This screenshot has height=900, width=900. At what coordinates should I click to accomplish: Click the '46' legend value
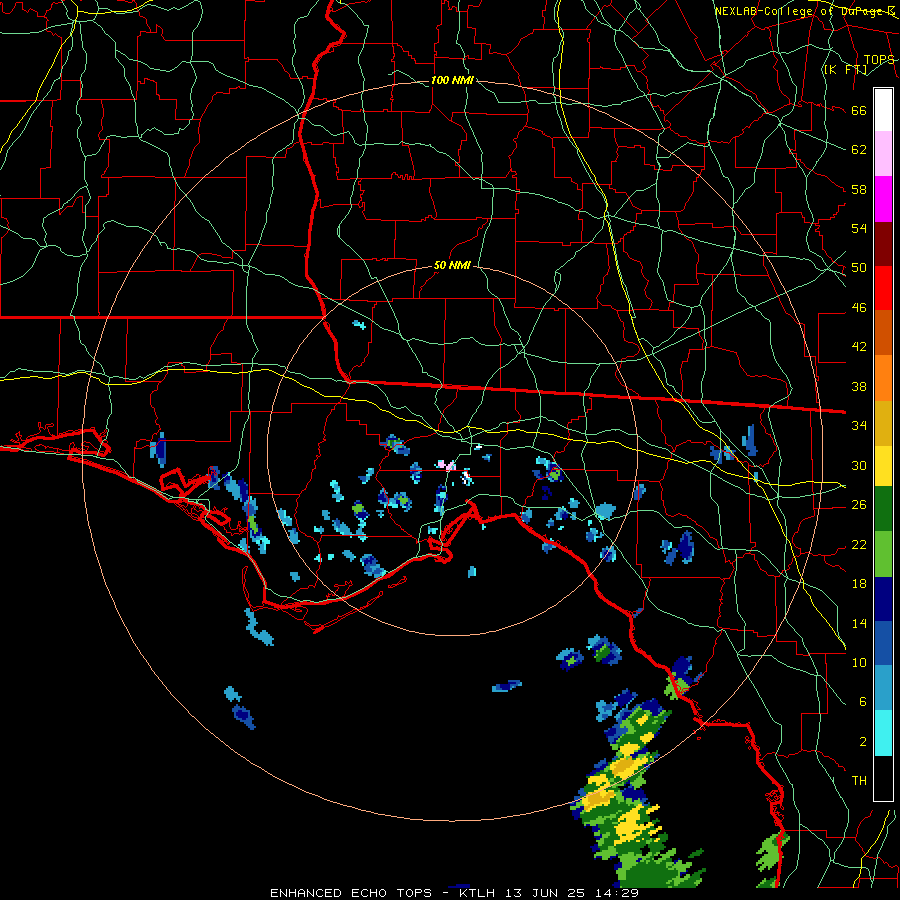point(859,307)
